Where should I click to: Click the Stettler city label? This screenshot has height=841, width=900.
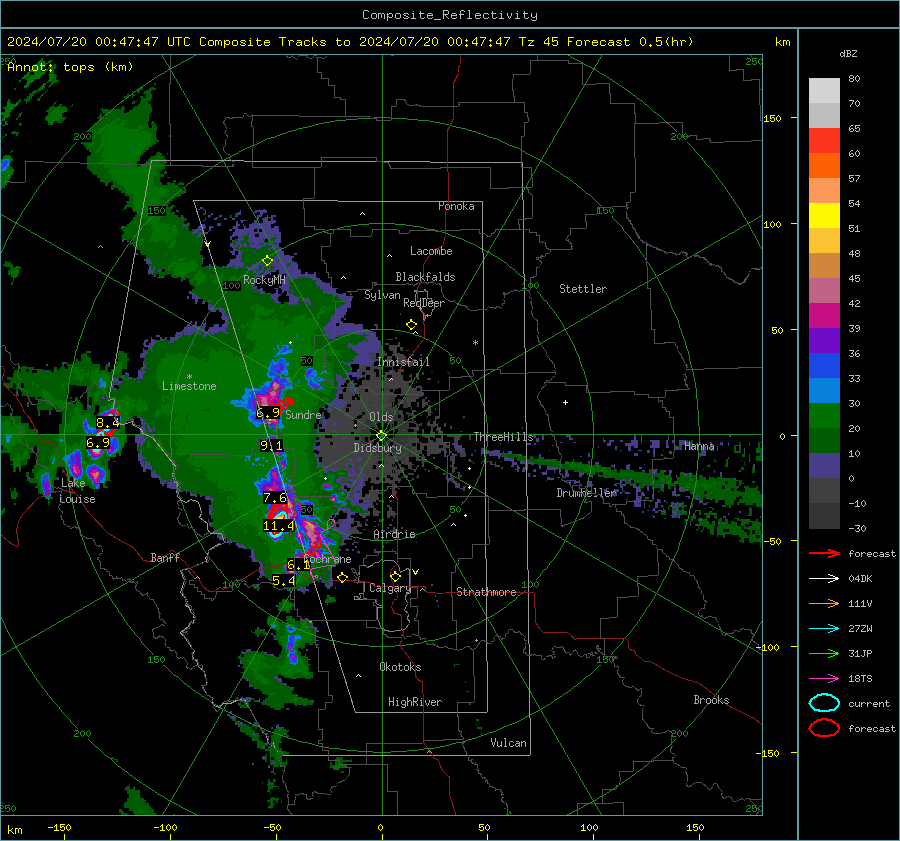point(583,289)
